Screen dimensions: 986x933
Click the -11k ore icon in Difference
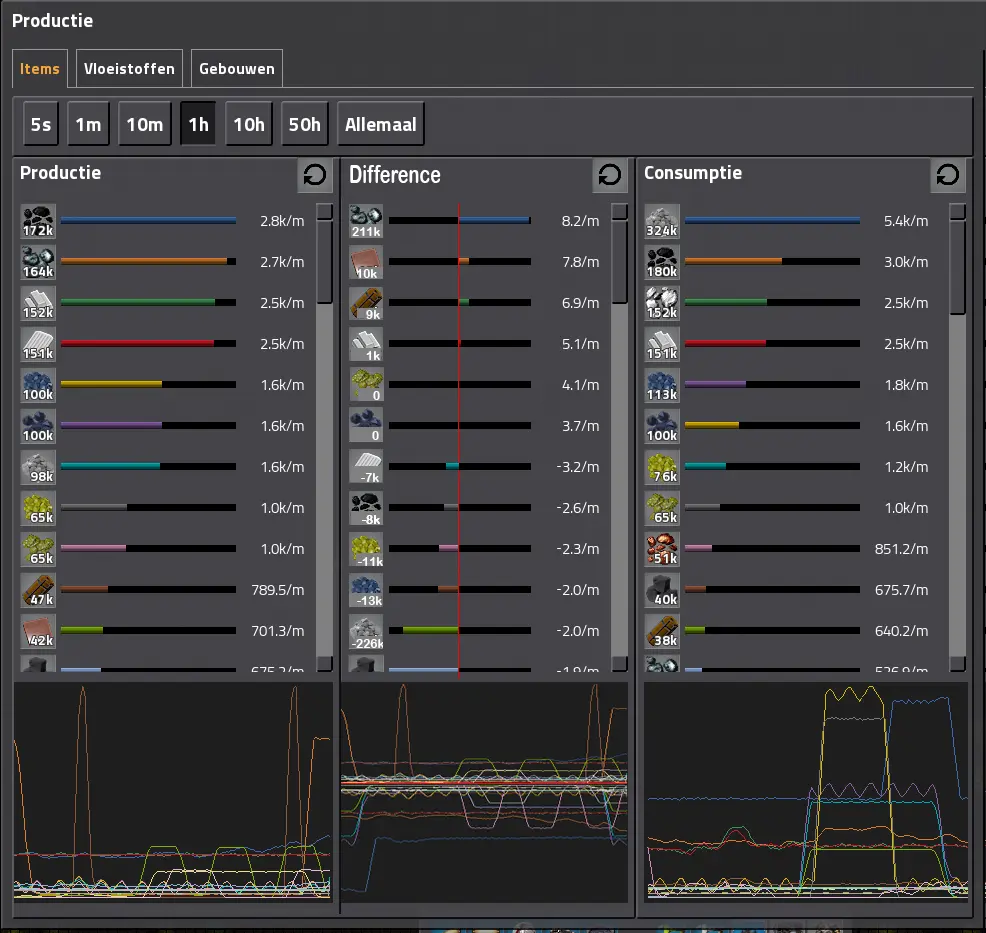coord(366,549)
